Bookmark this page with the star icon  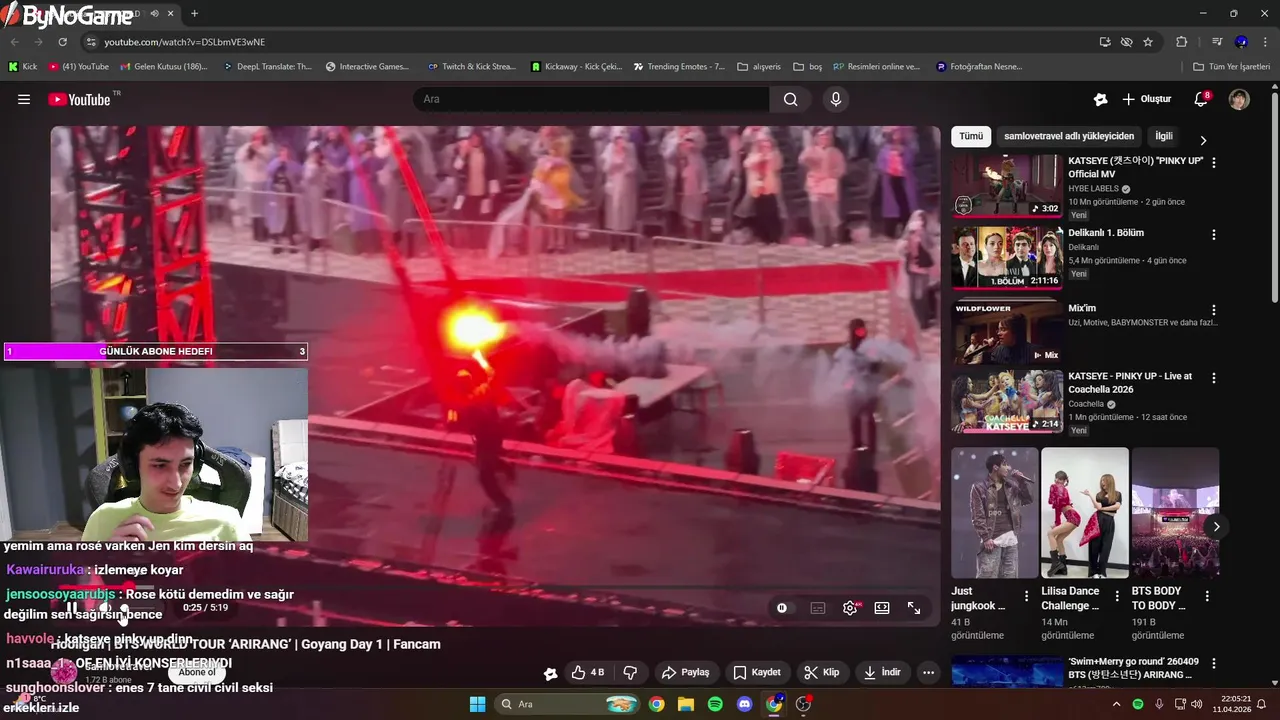[x=1148, y=42]
